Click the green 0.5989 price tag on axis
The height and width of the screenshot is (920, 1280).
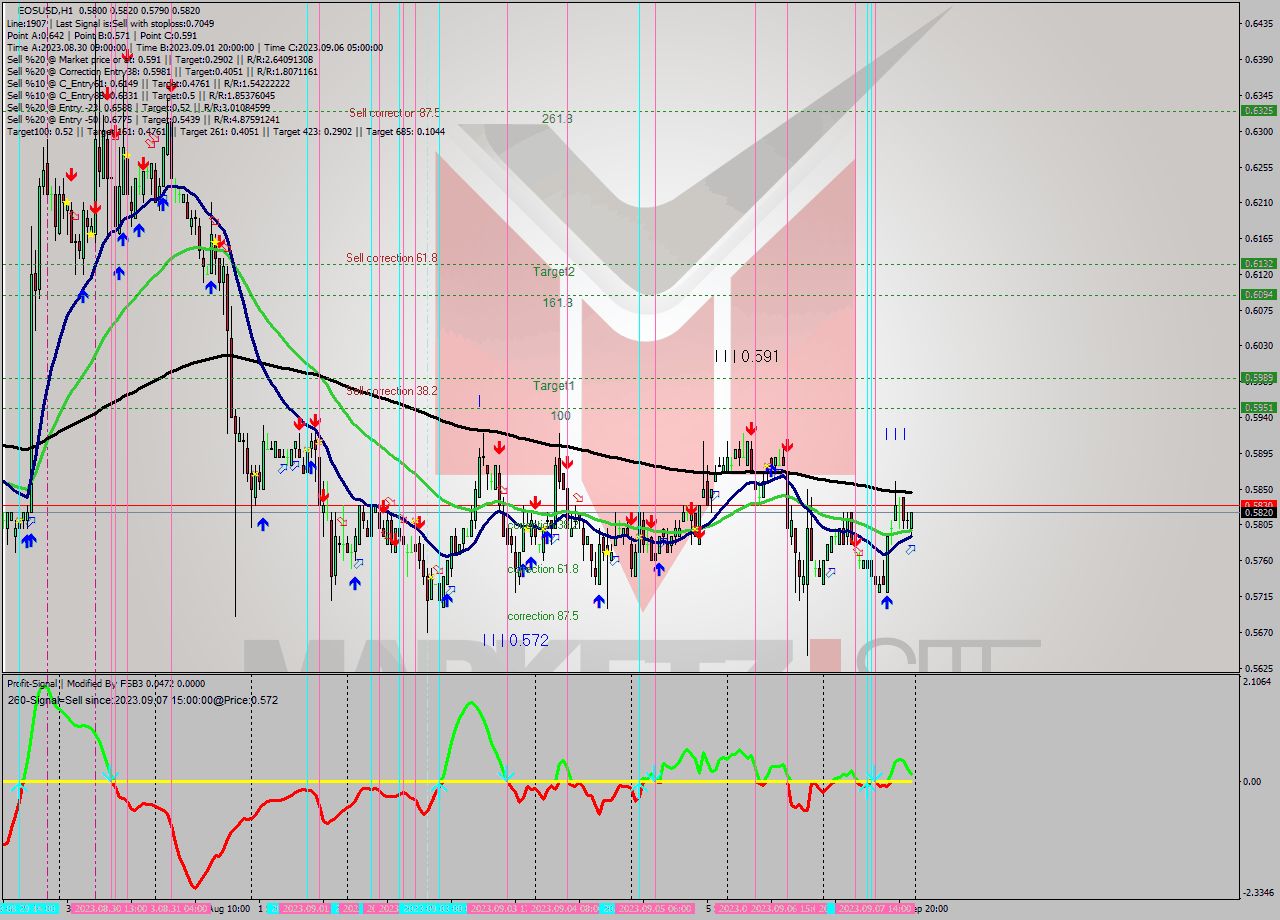(1257, 378)
